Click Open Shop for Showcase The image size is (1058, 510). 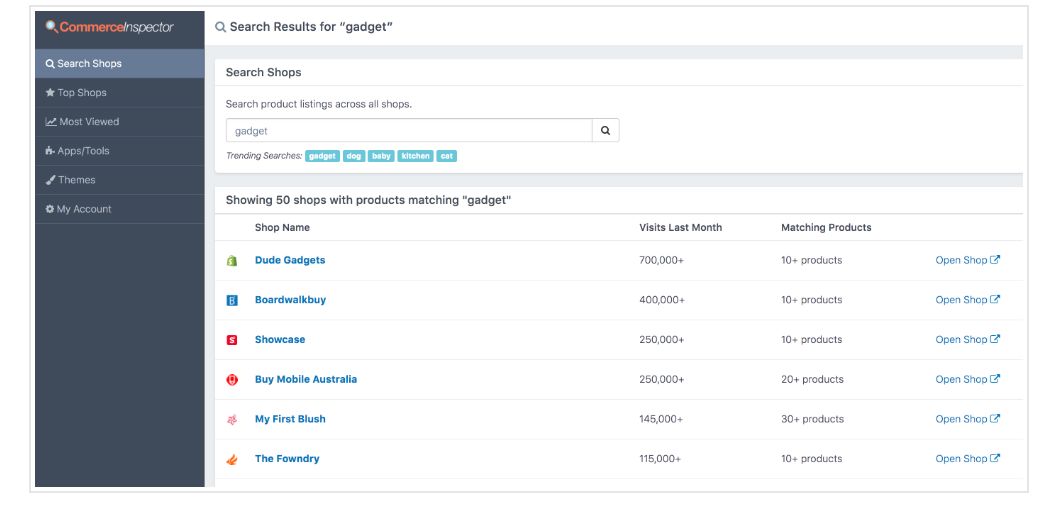[967, 340]
